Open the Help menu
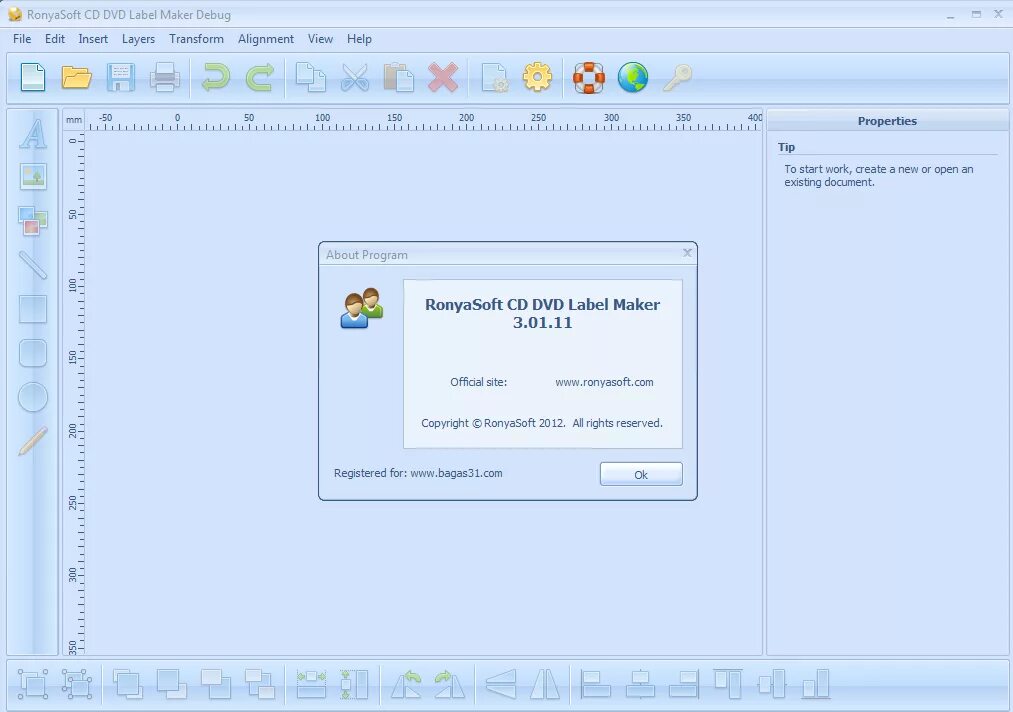The image size is (1013, 712). click(x=359, y=39)
